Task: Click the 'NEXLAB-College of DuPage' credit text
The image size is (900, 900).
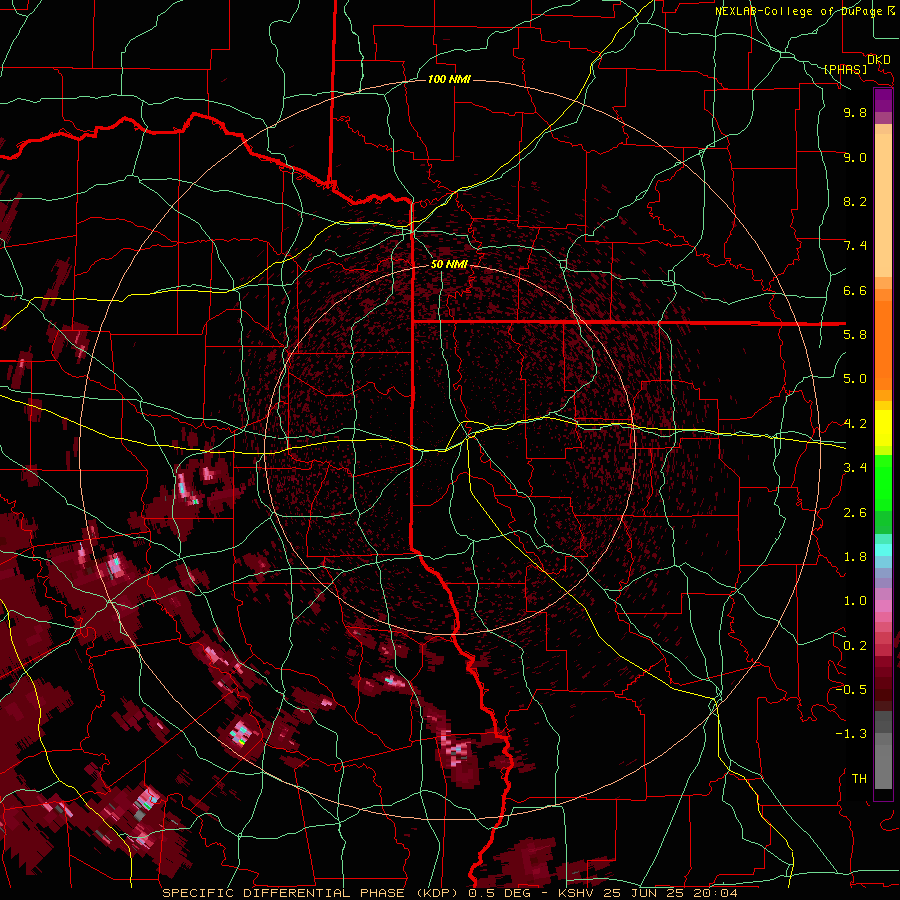Action: coord(798,11)
